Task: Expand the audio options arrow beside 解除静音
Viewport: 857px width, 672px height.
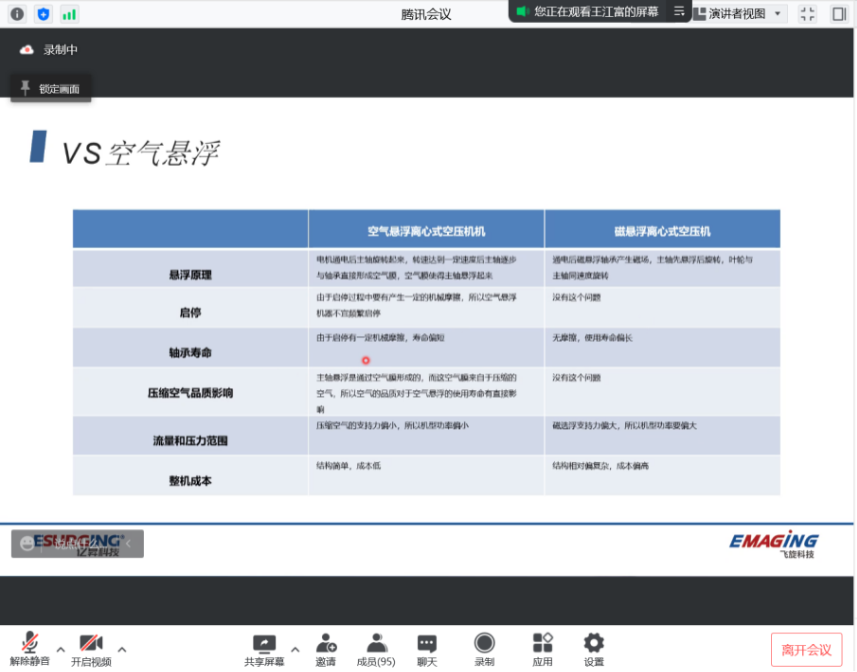Action: (61, 650)
